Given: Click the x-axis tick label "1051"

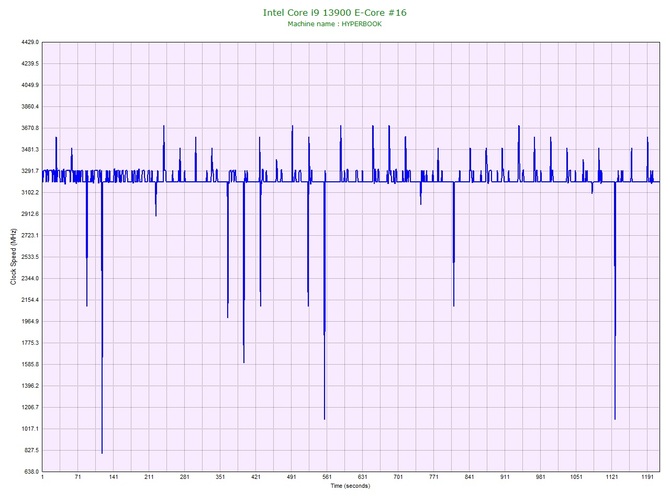Looking at the screenshot, I should tap(576, 477).
